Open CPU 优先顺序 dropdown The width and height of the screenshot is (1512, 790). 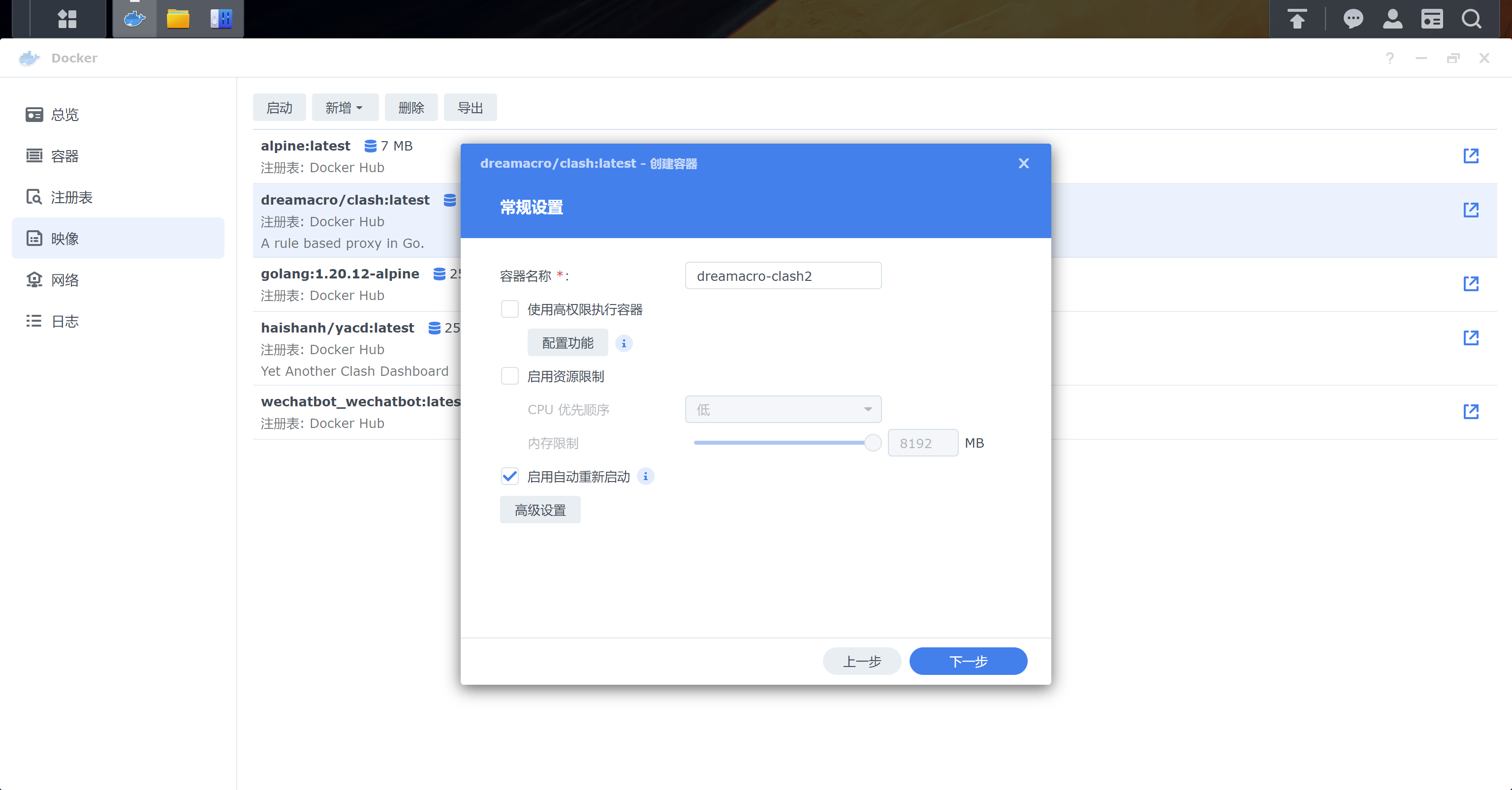click(783, 409)
